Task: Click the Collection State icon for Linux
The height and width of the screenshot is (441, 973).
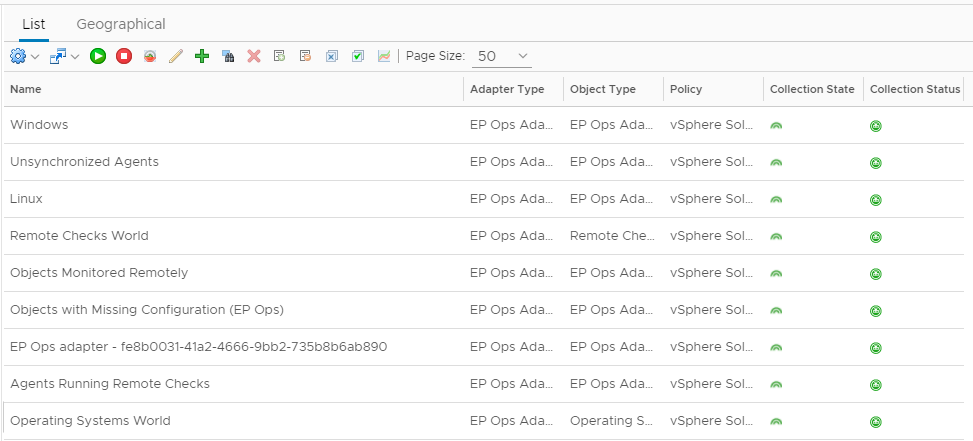Action: (776, 200)
